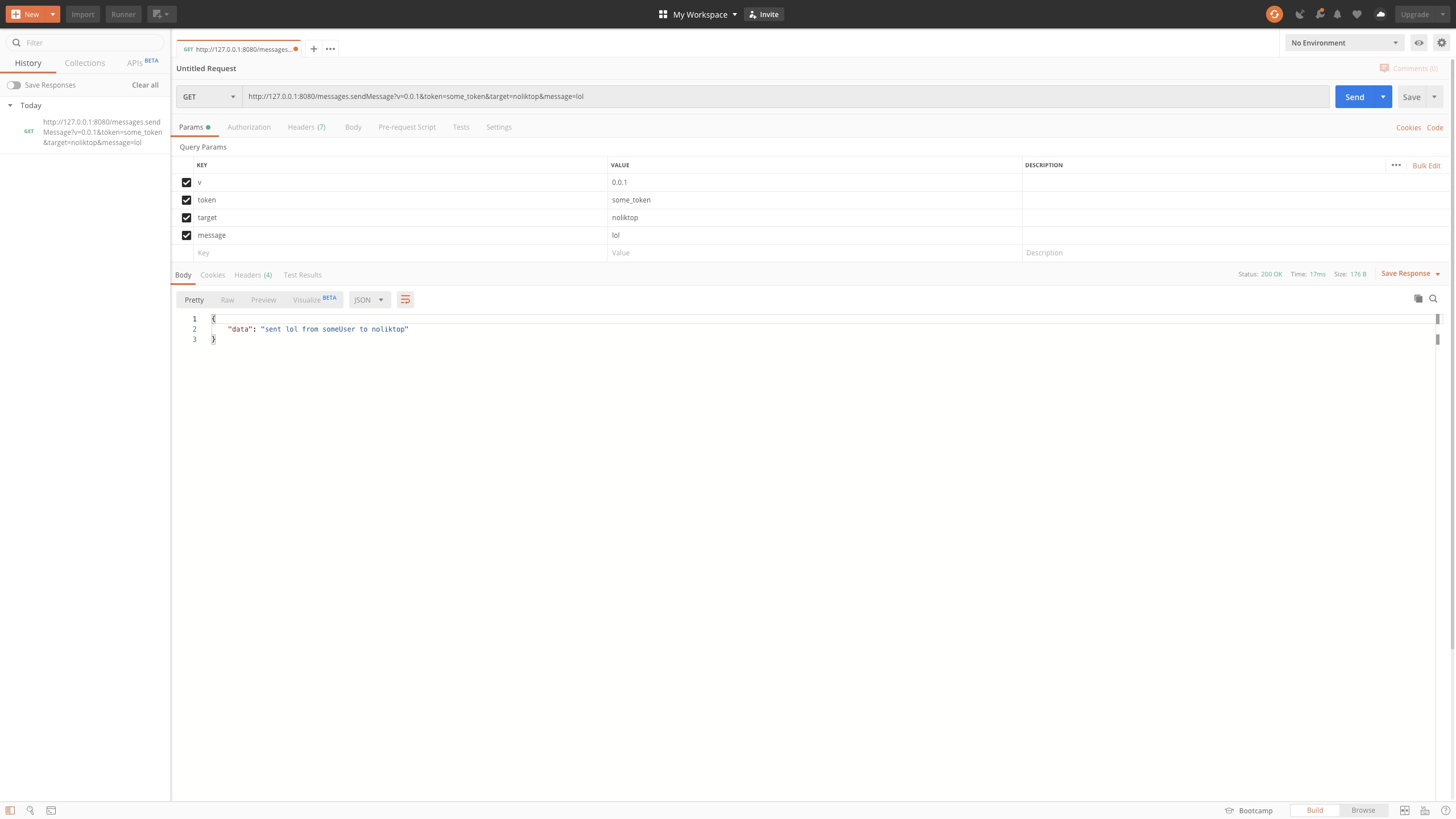The height and width of the screenshot is (819, 1456).
Task: Open the help question mark icon
Action: (x=1445, y=810)
